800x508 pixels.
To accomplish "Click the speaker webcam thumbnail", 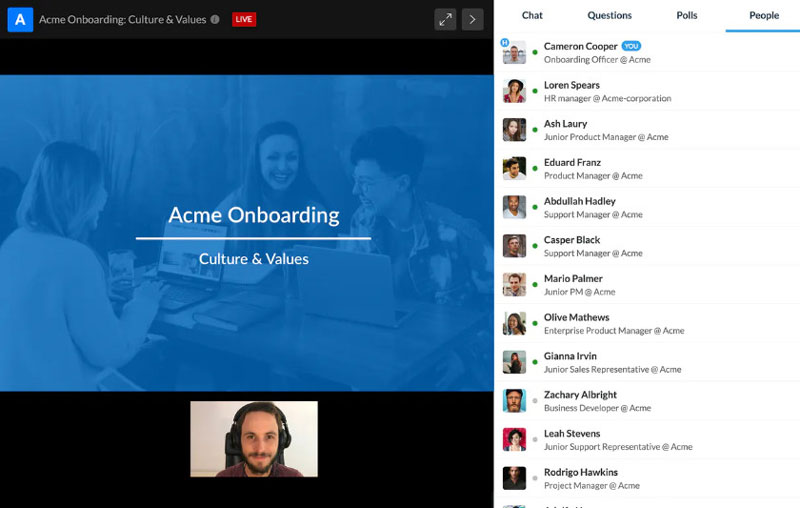I will pos(254,439).
